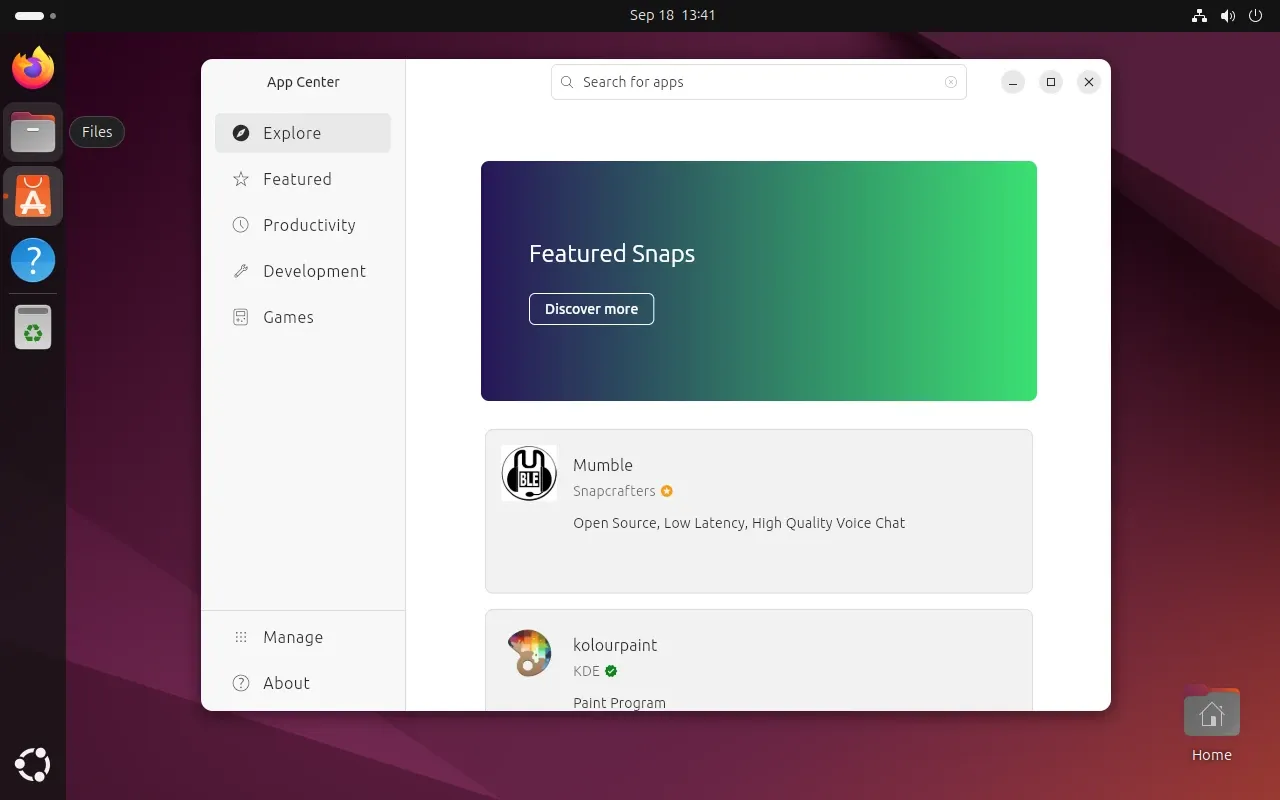Image resolution: width=1280 pixels, height=800 pixels.
Task: Select the Explore sidebar item
Action: pyautogui.click(x=303, y=133)
